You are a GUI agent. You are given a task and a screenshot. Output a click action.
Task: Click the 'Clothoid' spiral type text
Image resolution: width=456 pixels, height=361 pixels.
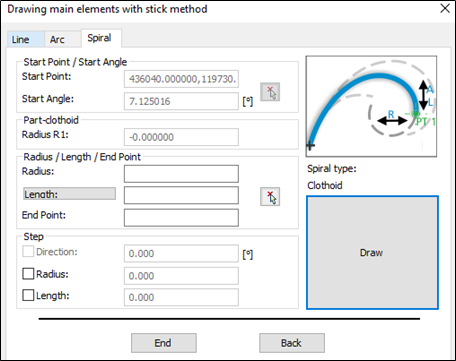(325, 185)
